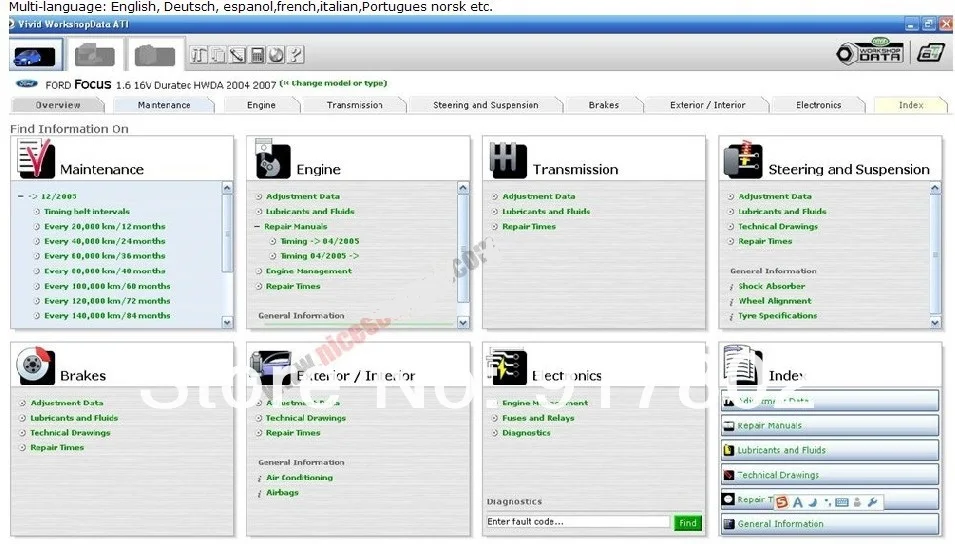Click the Ford oval logo
The image size is (955, 544).
27,83
